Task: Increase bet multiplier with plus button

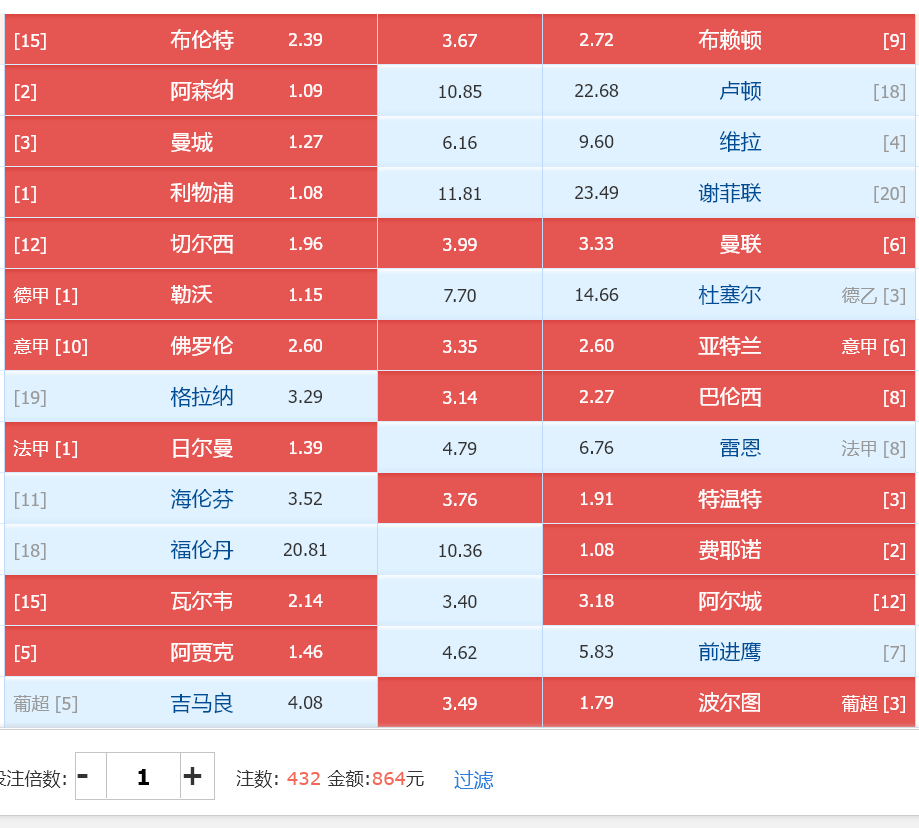Action: 197,776
